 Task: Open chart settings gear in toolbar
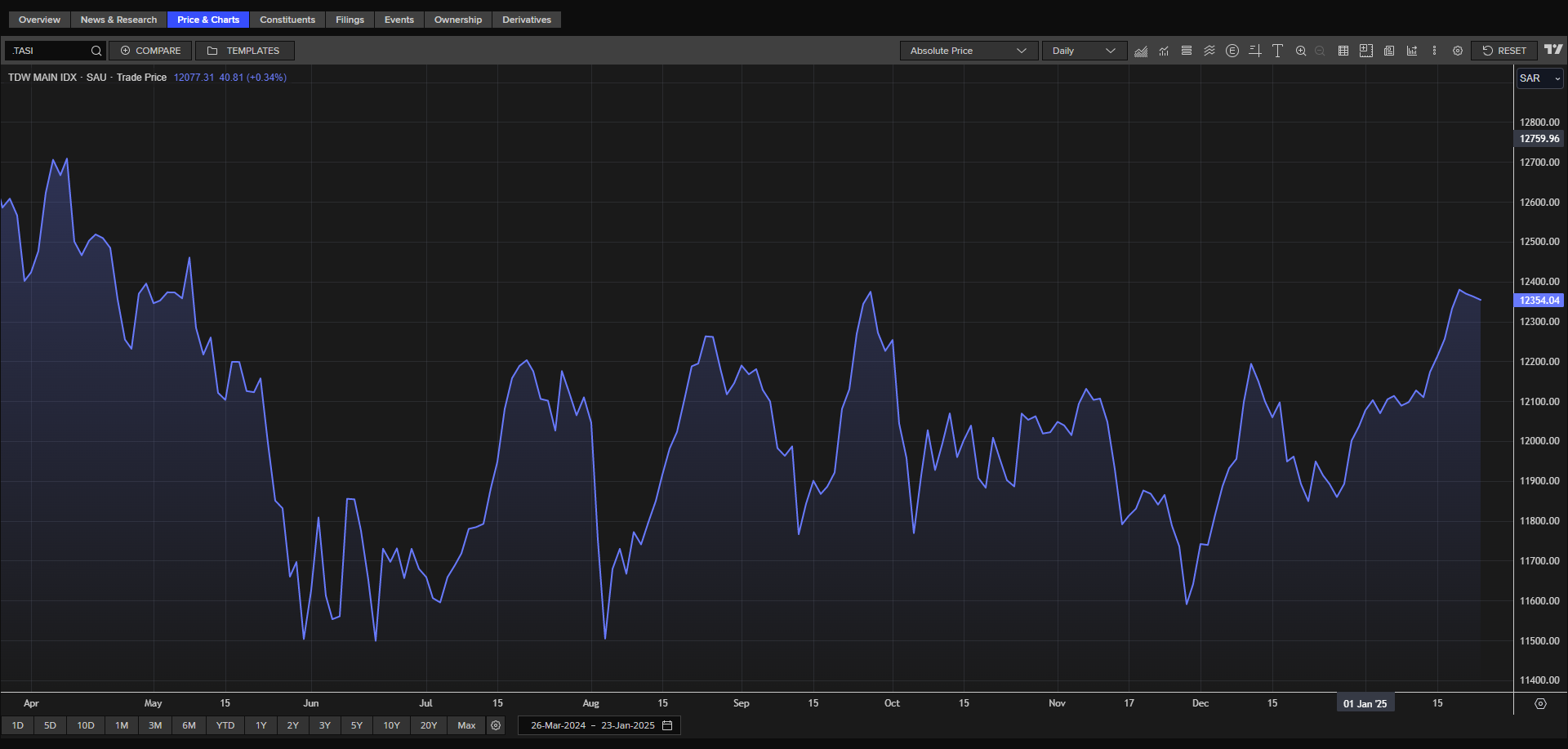(1458, 51)
